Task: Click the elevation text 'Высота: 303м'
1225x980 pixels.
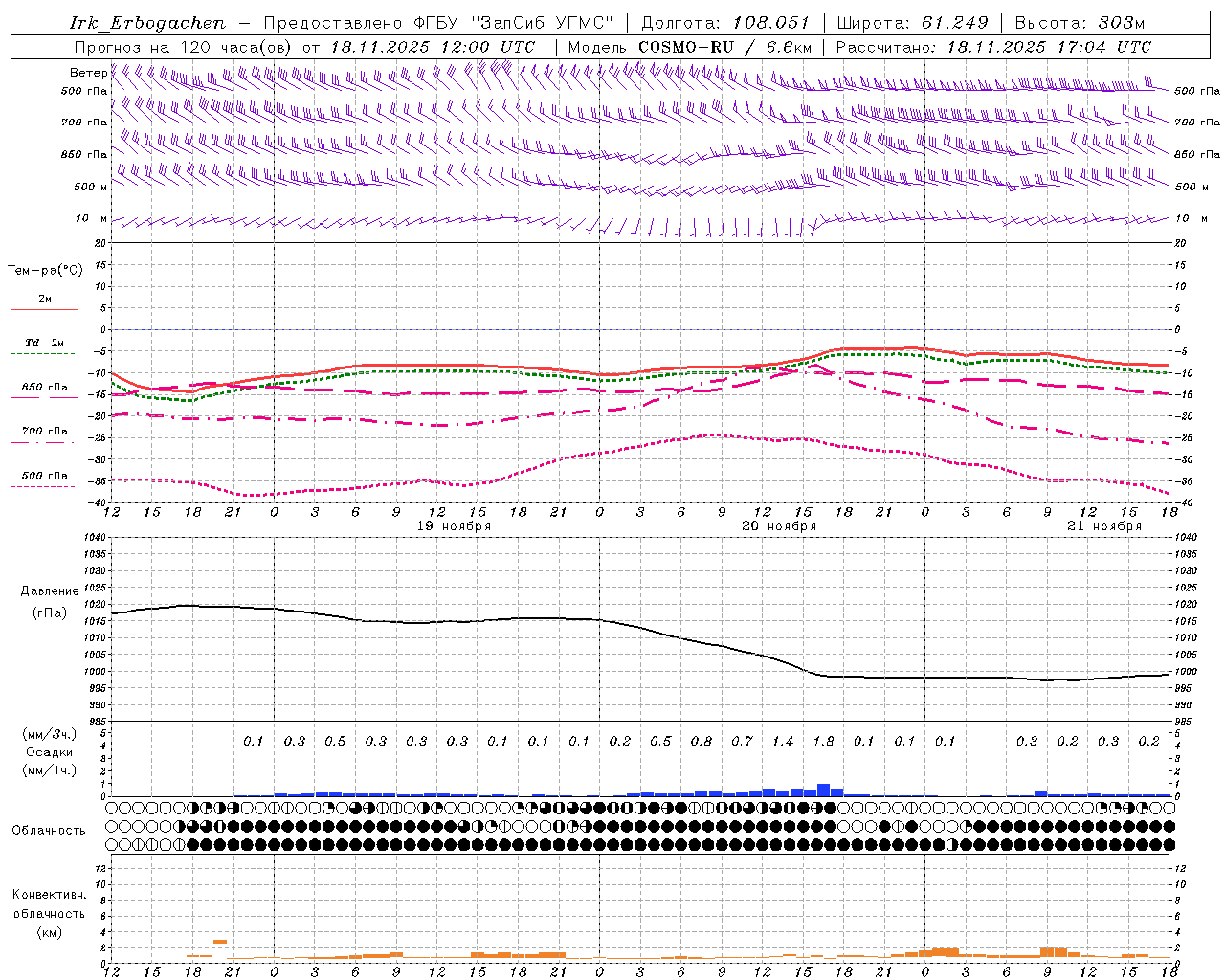Action: 1080,23
